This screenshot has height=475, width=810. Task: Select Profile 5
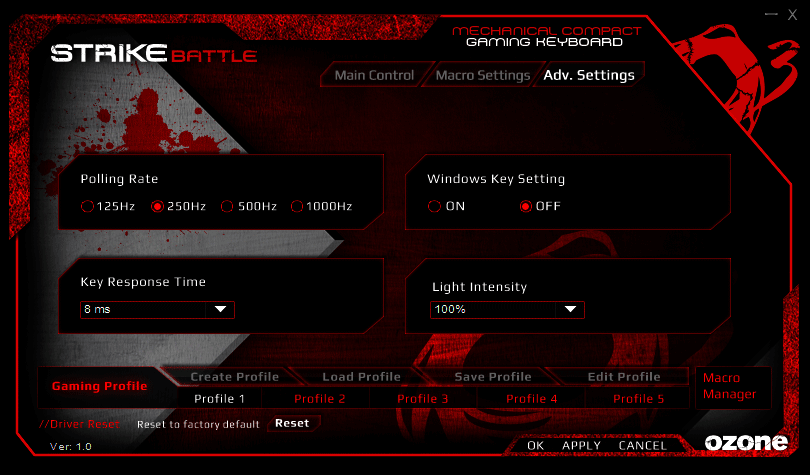click(x=638, y=399)
